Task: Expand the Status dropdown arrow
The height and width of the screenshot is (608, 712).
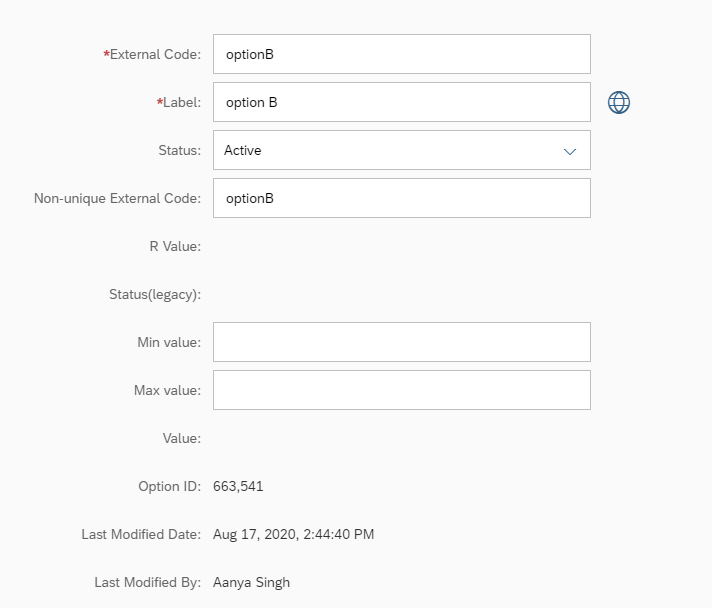Action: pyautogui.click(x=569, y=151)
